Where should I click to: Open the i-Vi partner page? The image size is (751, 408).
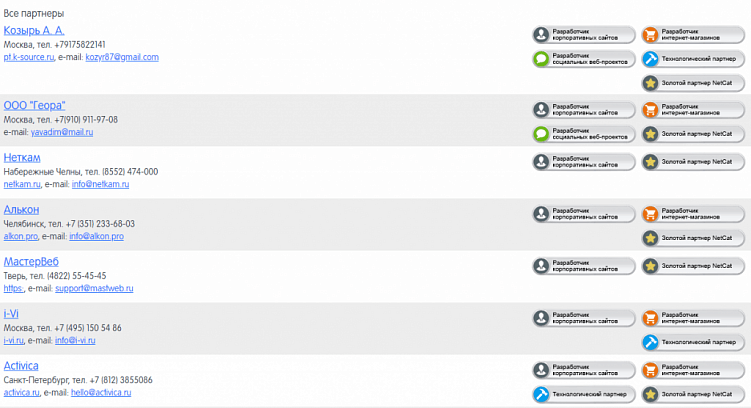(x=12, y=314)
